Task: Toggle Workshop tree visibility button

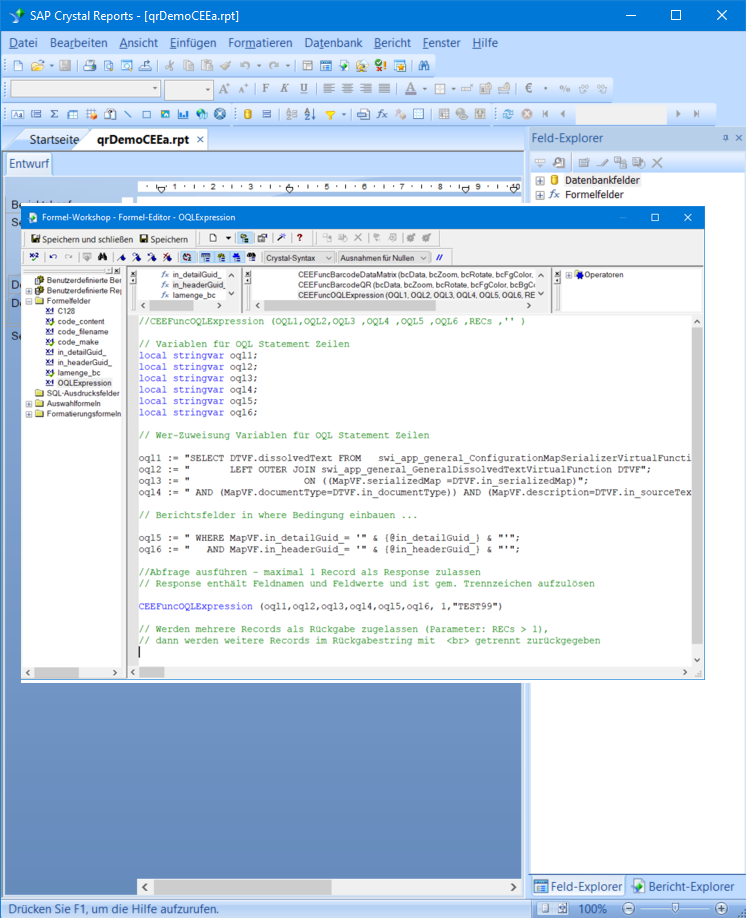Action: click(244, 238)
